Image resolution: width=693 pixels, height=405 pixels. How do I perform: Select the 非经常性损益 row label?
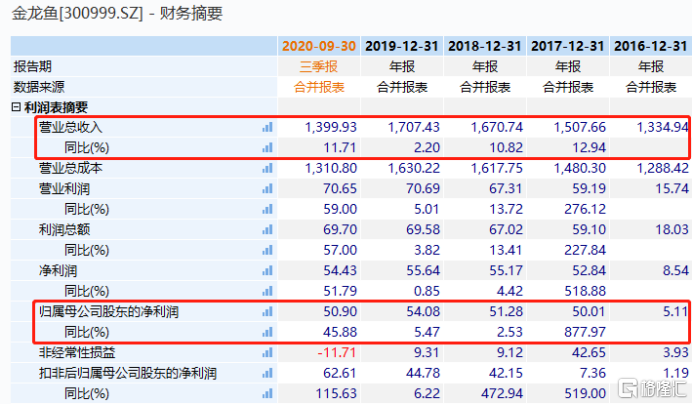[x=77, y=352]
